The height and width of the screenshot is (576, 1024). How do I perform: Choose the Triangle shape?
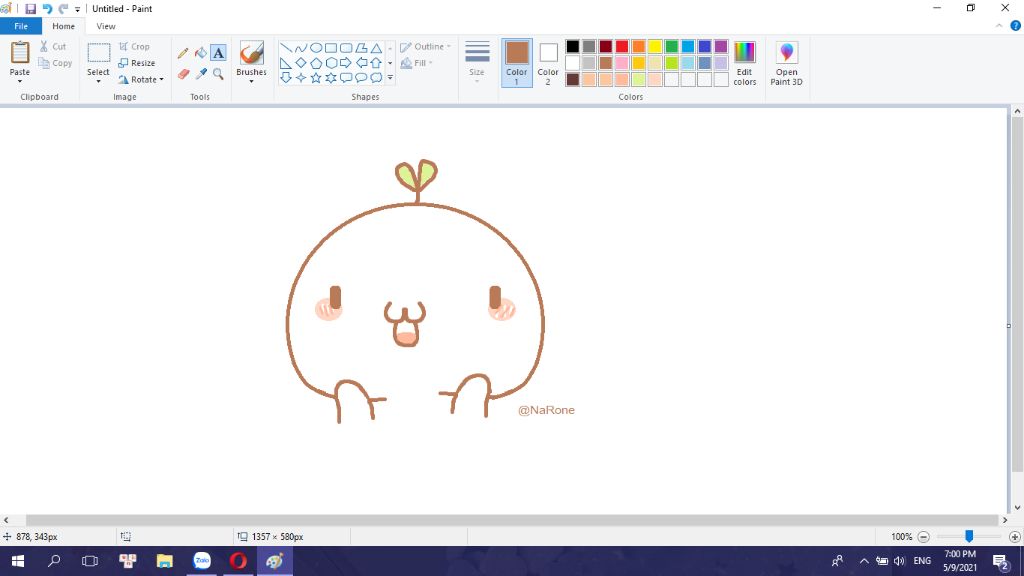[376, 48]
